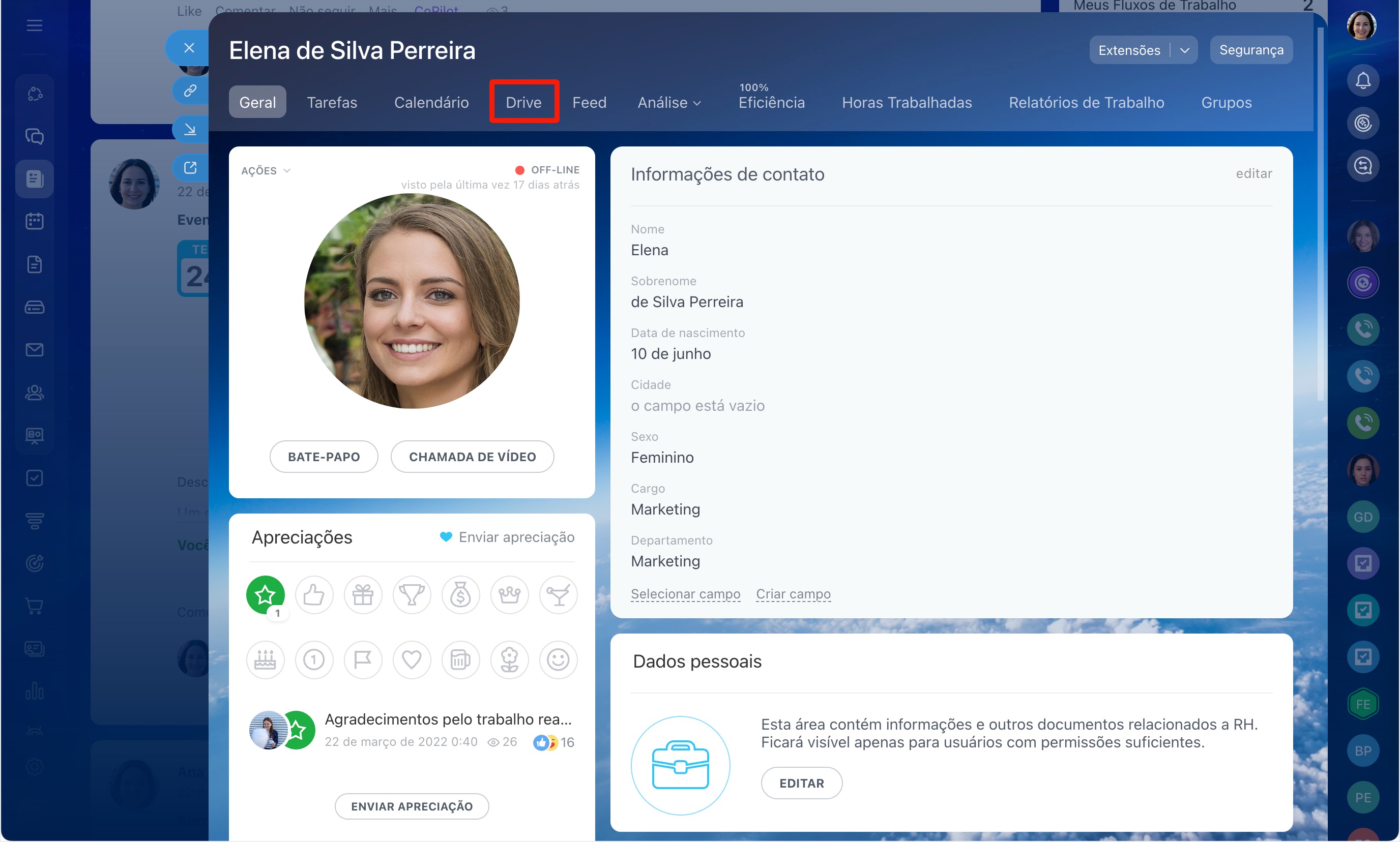Image resolution: width=1400 pixels, height=842 pixels.
Task: Select the thumbs-up appreciation icon
Action: pos(313,595)
